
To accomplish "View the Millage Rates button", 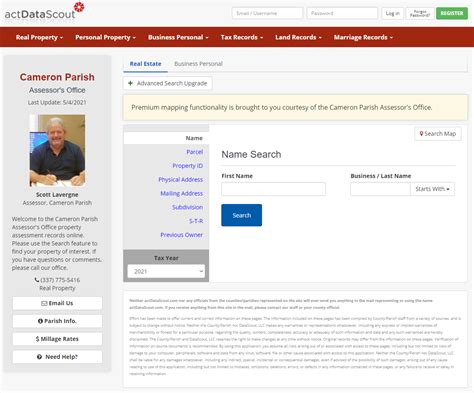I will [57, 339].
